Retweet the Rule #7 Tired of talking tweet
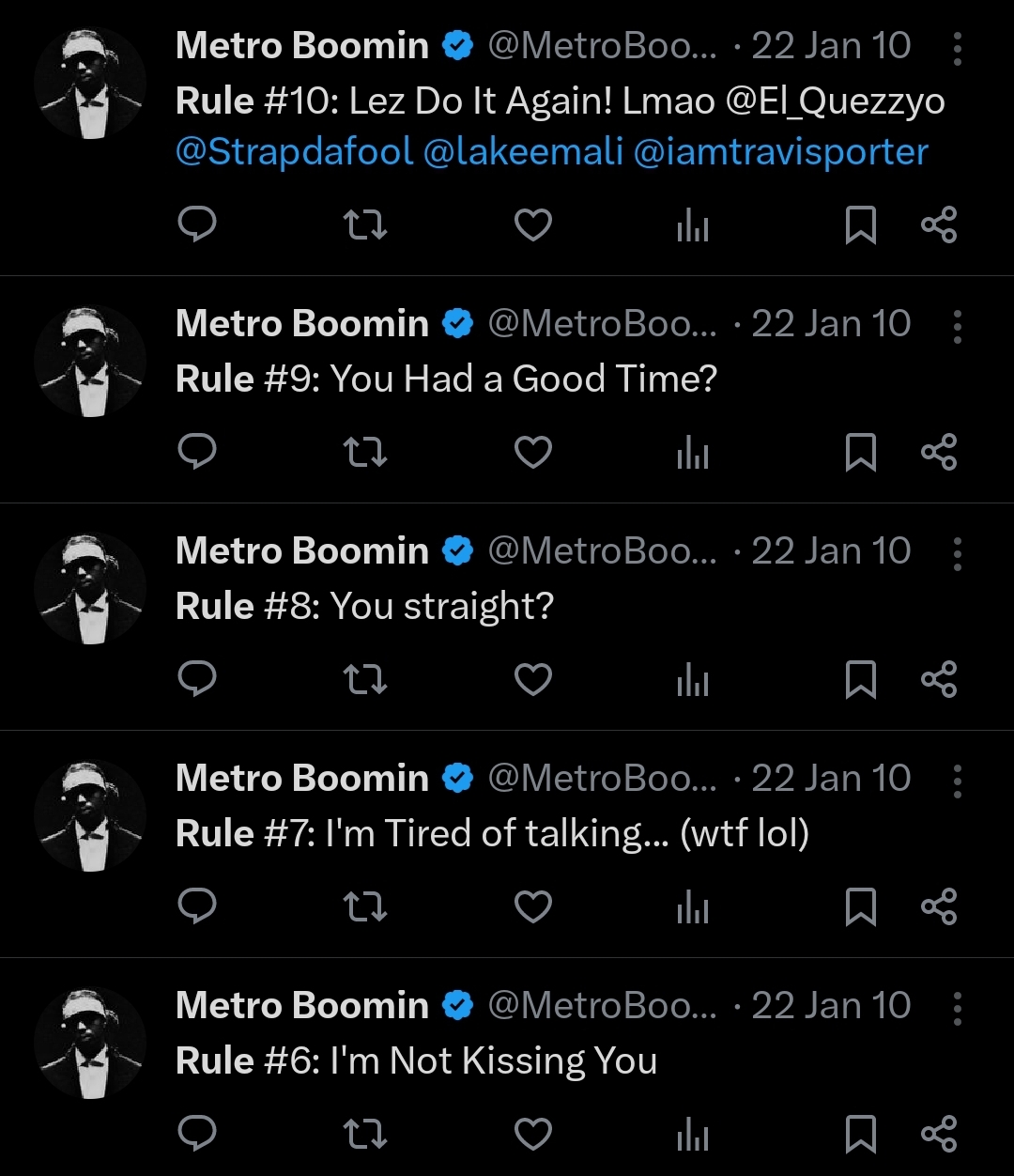This screenshot has width=1014, height=1176. coord(364,907)
